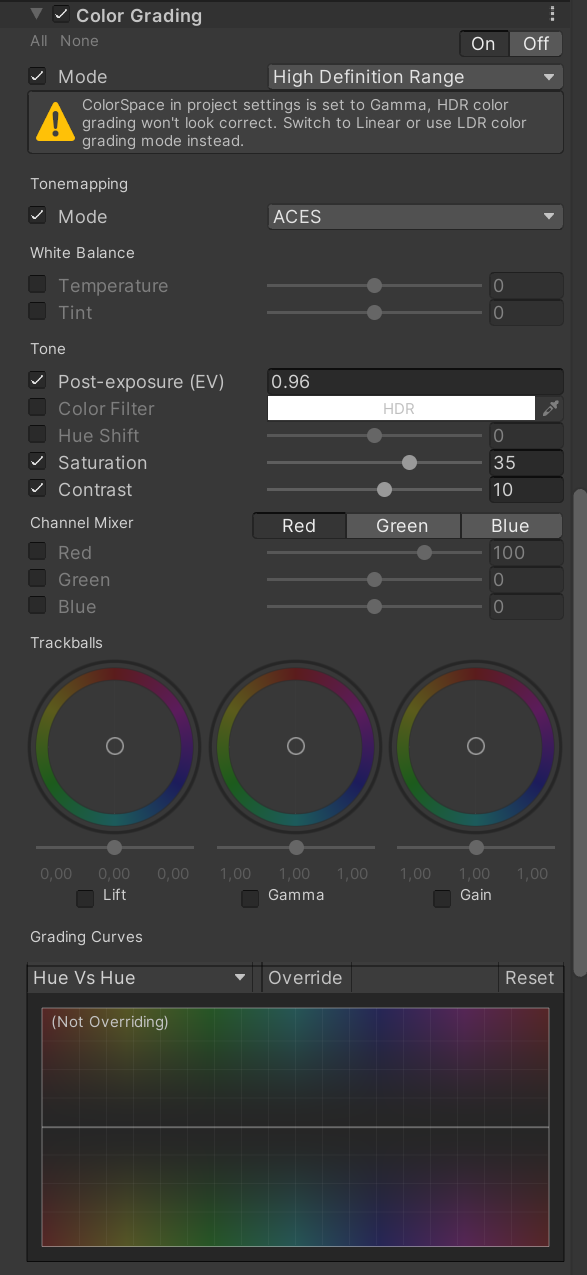Uncheck the Contrast override checkbox
The width and height of the screenshot is (587, 1275).
tap(37, 488)
